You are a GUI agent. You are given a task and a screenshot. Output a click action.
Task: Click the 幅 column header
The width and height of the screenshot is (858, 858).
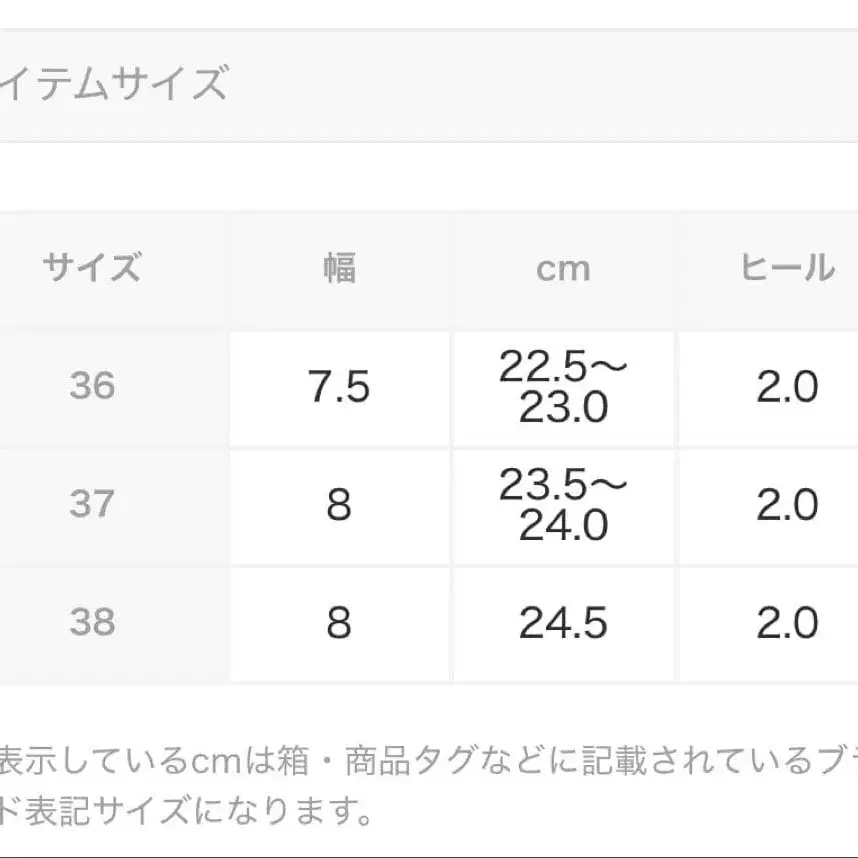(339, 268)
